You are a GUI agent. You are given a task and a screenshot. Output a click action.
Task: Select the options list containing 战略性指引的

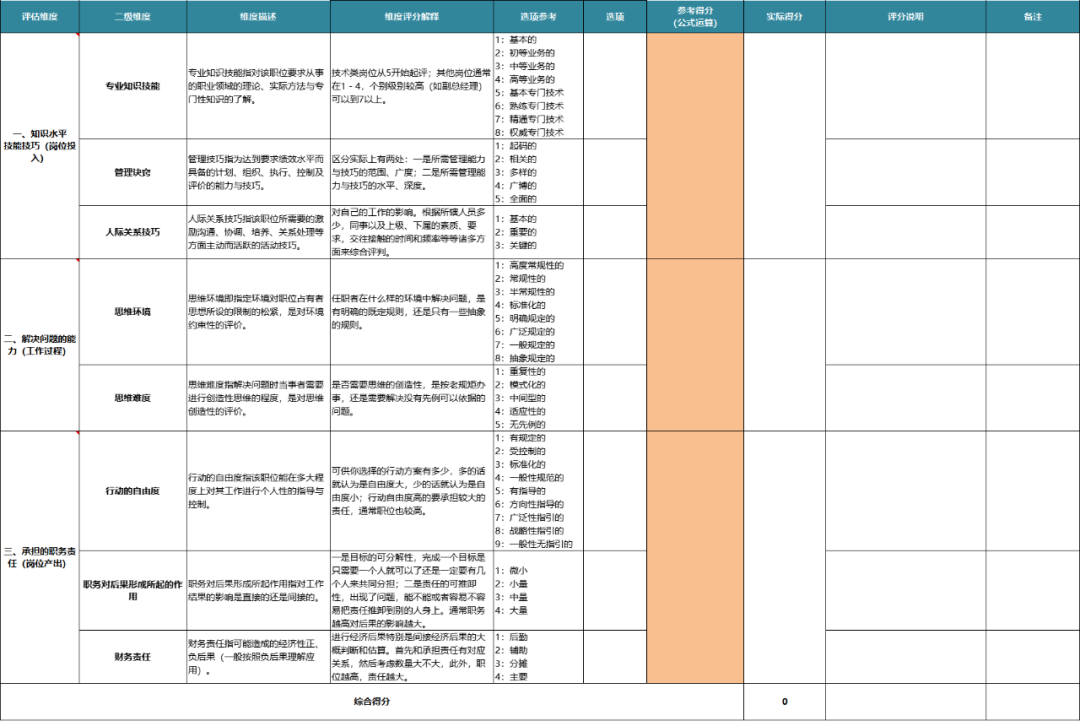538,491
